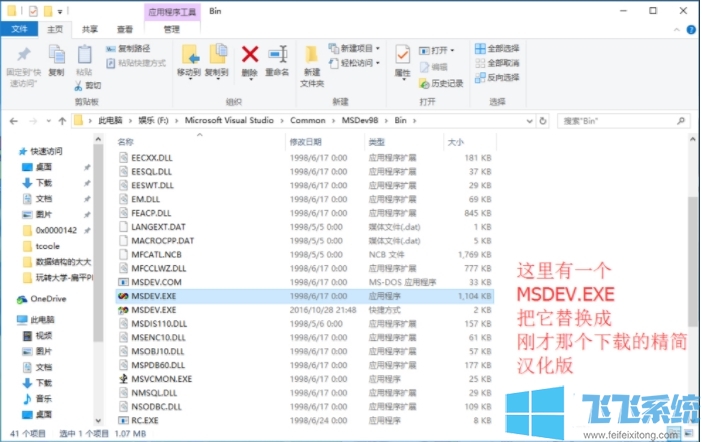Image resolution: width=702 pixels, height=442 pixels.
Task: Click Edit (编辑) in the ribbon
Action: pyautogui.click(x=433, y=67)
